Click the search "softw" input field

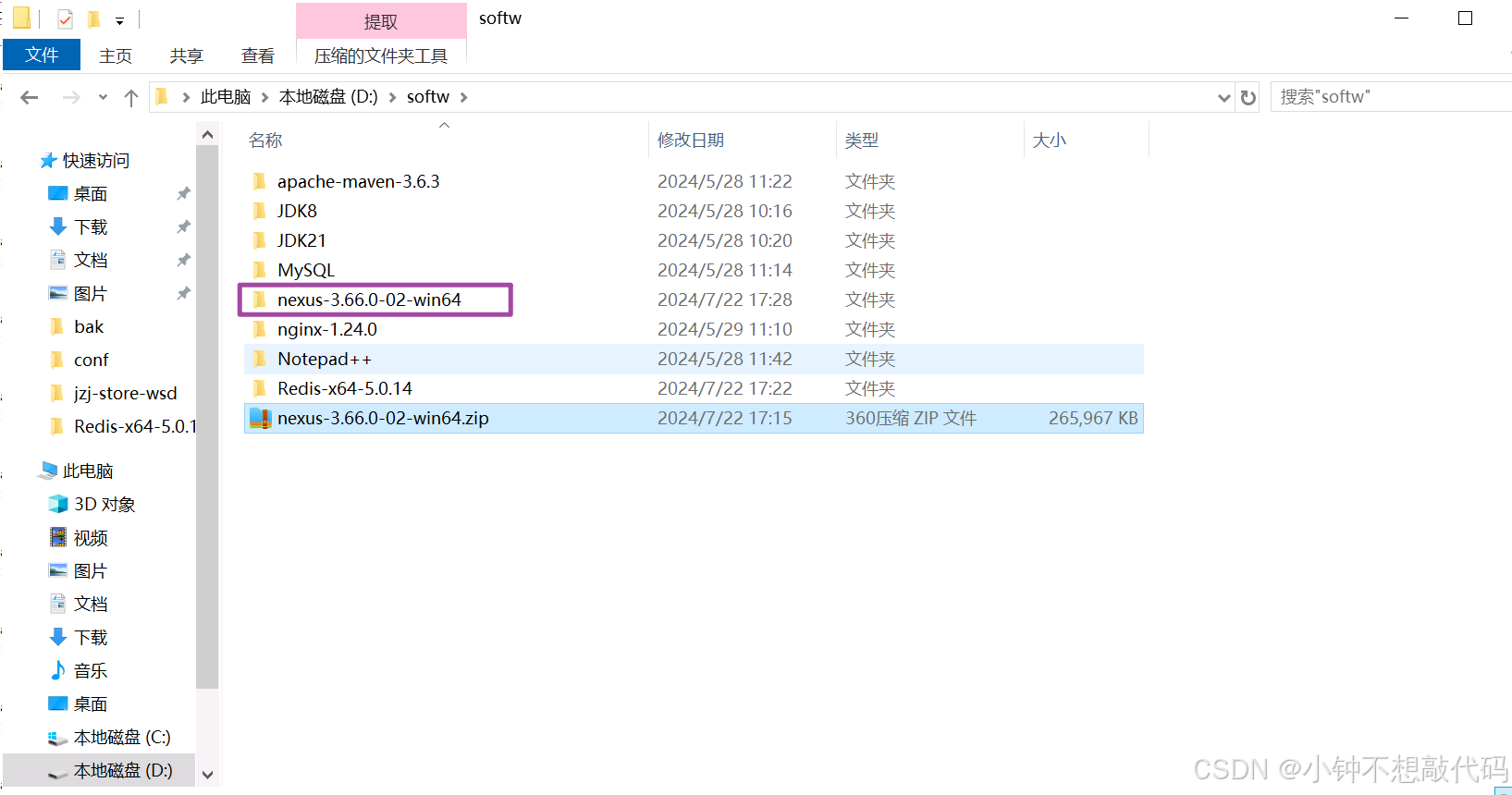click(x=1392, y=97)
